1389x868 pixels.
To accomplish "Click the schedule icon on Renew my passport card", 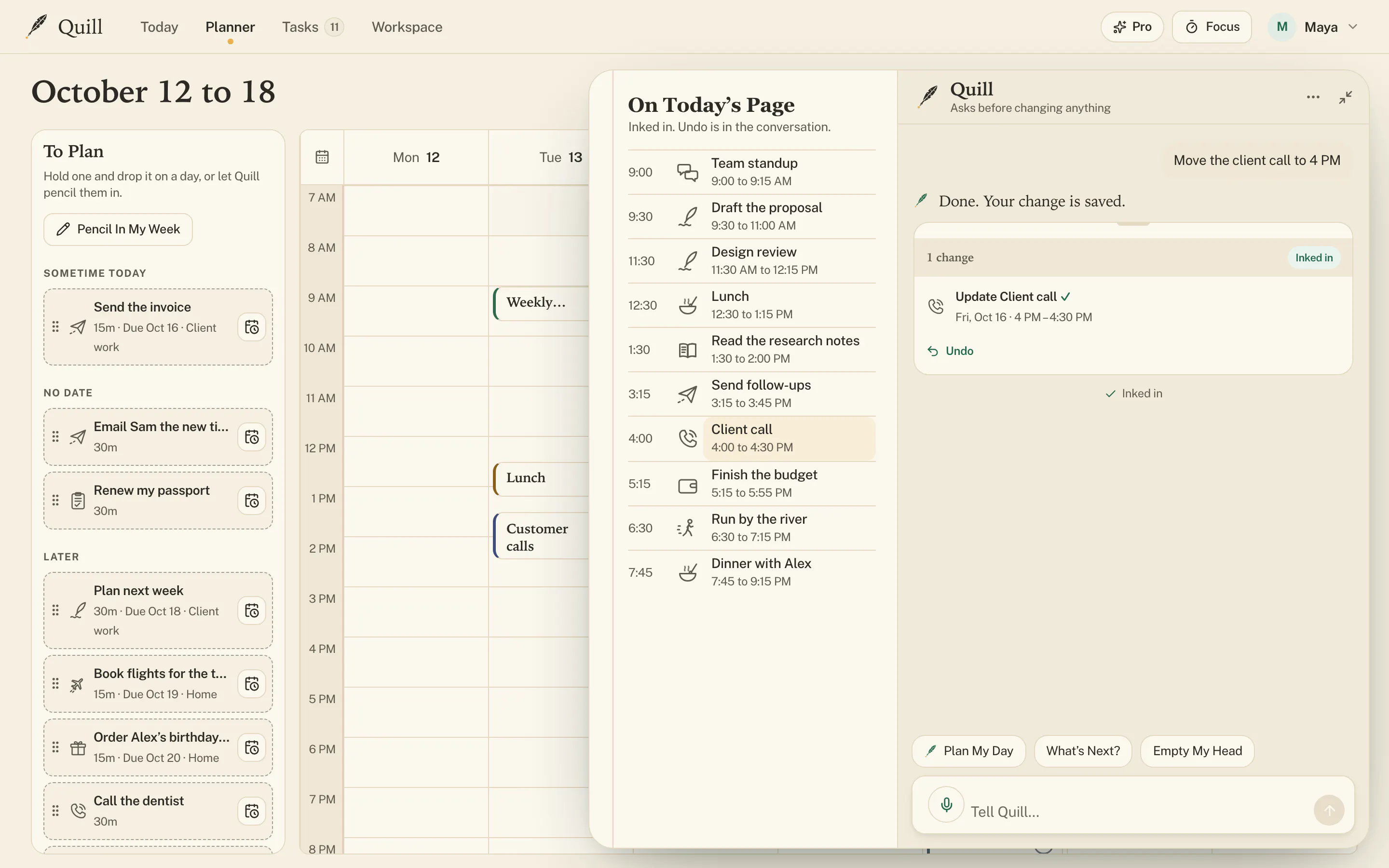I will (x=251, y=501).
